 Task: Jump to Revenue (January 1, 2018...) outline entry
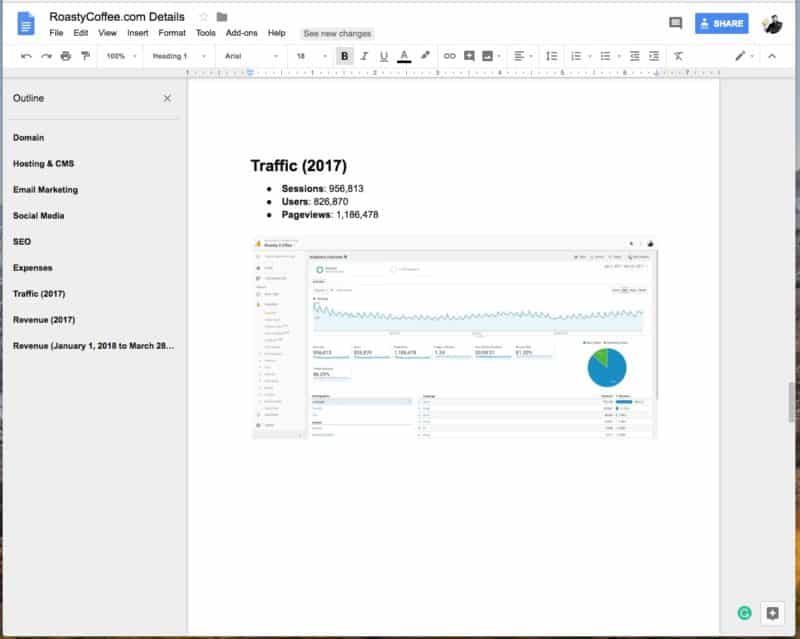[93, 346]
